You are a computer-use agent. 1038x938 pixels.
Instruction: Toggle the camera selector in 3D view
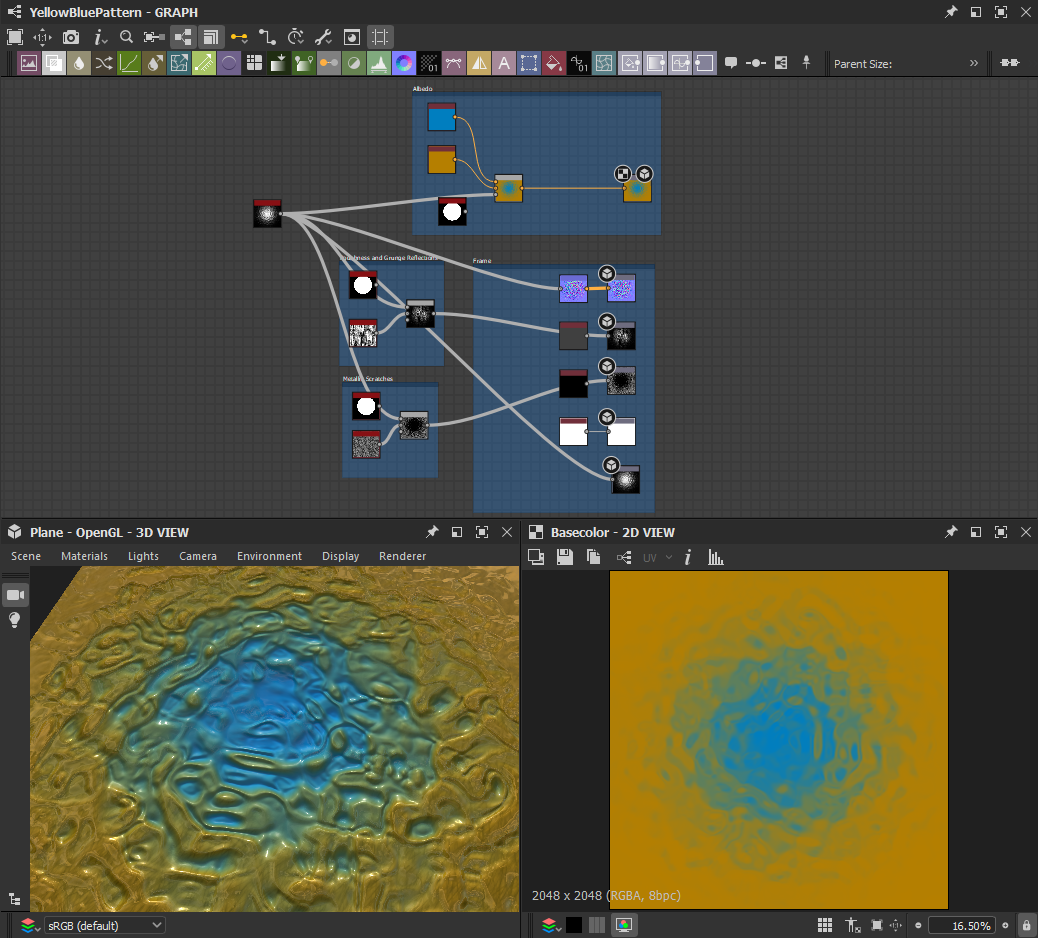pyautogui.click(x=15, y=595)
